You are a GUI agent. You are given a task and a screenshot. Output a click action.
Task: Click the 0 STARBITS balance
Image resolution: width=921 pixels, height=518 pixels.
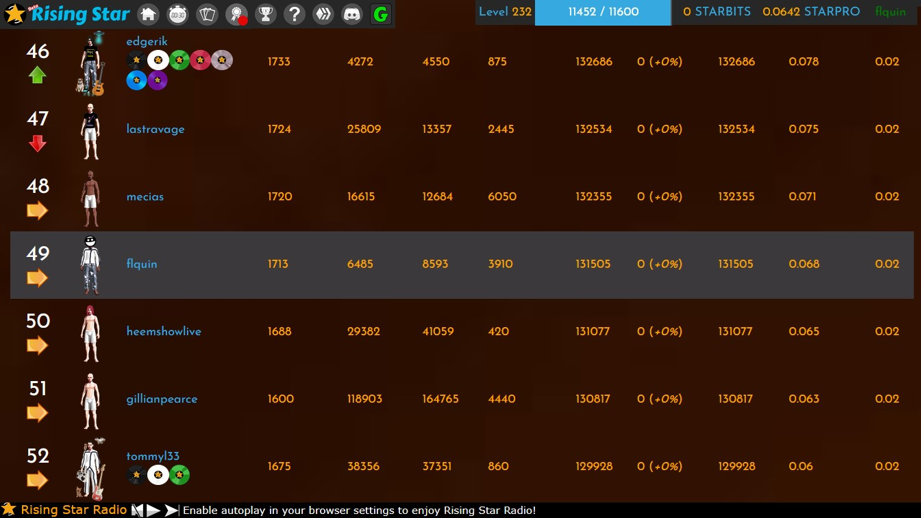tap(717, 12)
